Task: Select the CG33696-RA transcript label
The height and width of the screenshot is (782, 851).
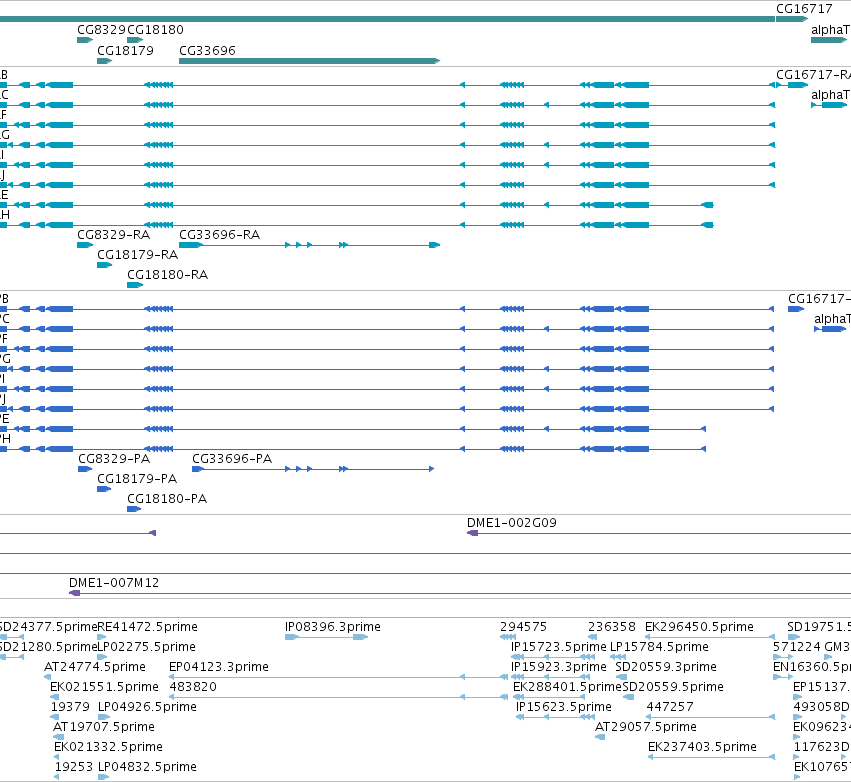Action: (220, 234)
